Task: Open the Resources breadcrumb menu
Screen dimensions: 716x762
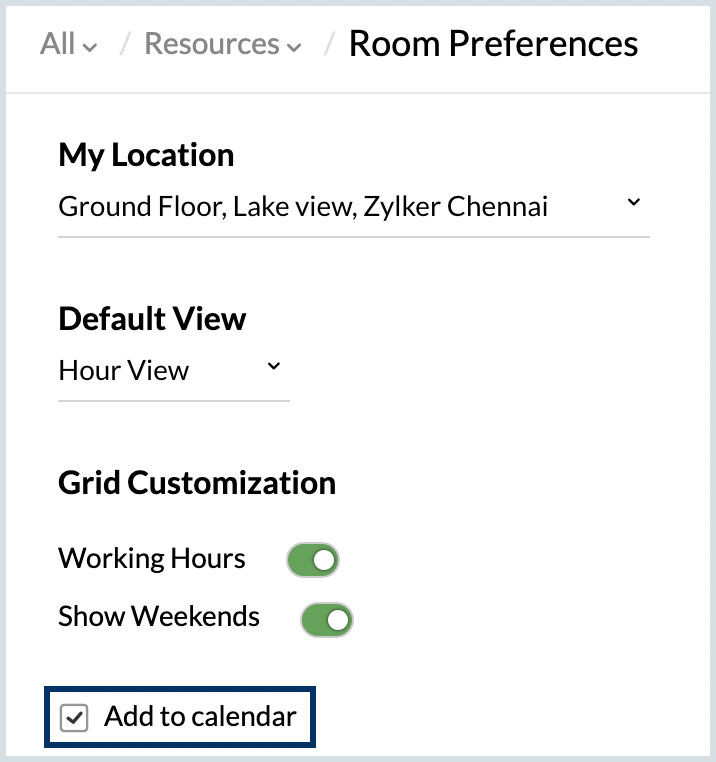Action: click(212, 44)
